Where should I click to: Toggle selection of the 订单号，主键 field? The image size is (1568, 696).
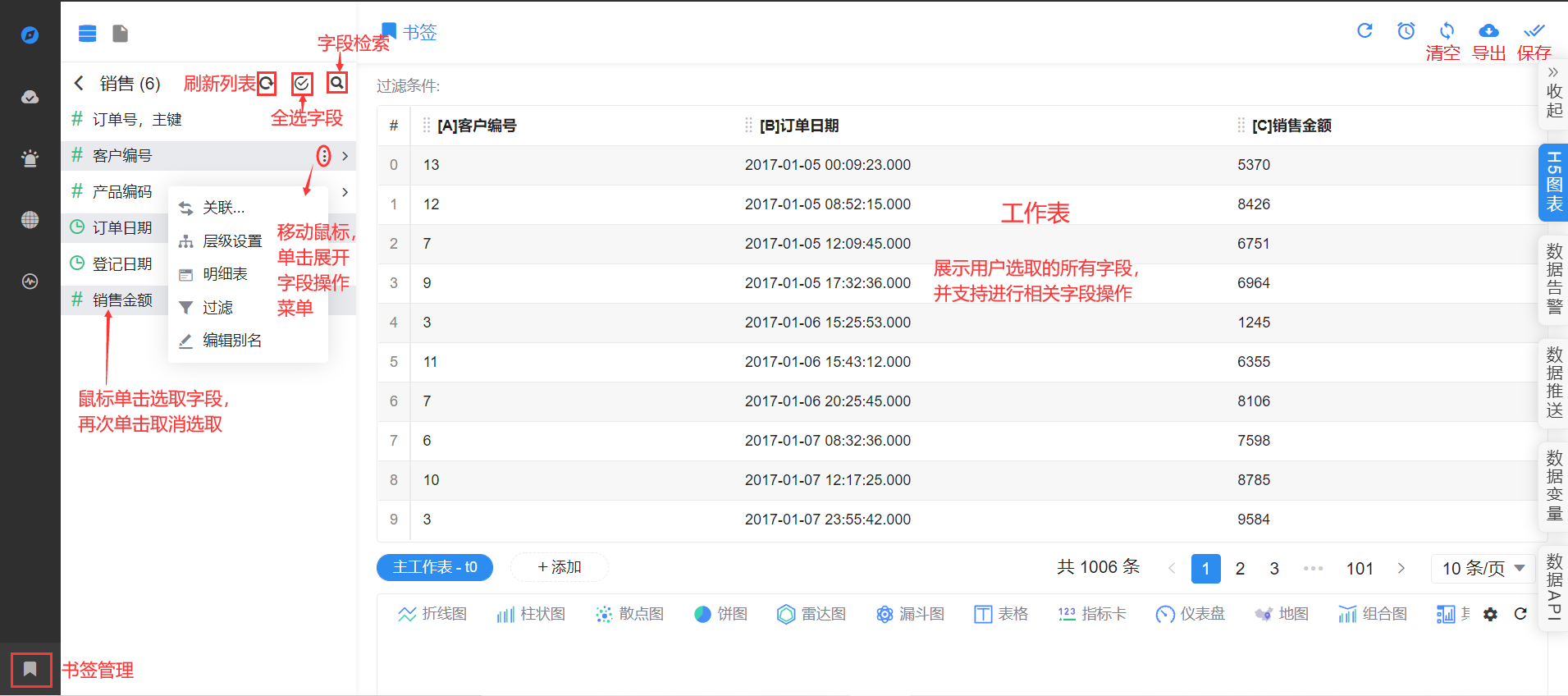(x=208, y=120)
